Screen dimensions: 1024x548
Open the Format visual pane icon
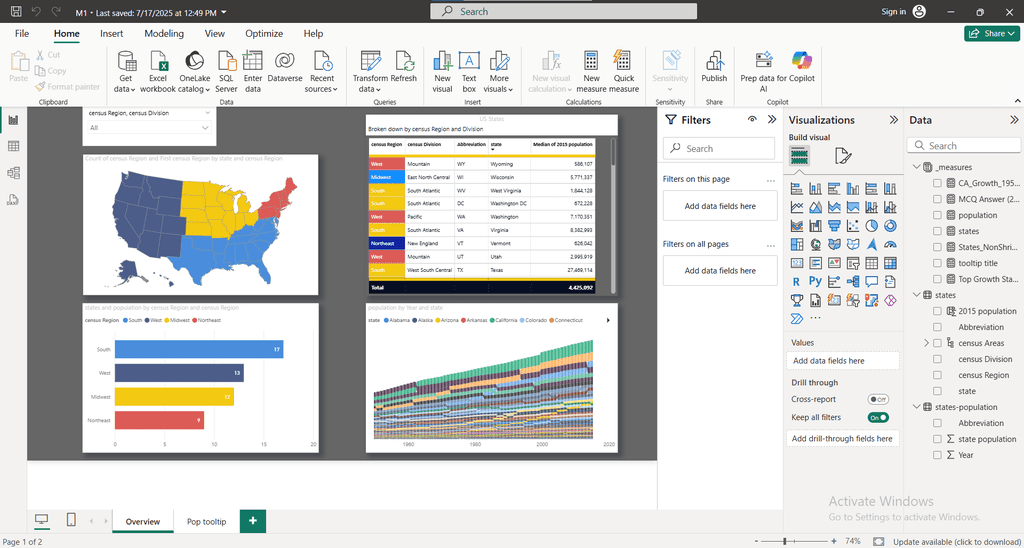point(843,155)
